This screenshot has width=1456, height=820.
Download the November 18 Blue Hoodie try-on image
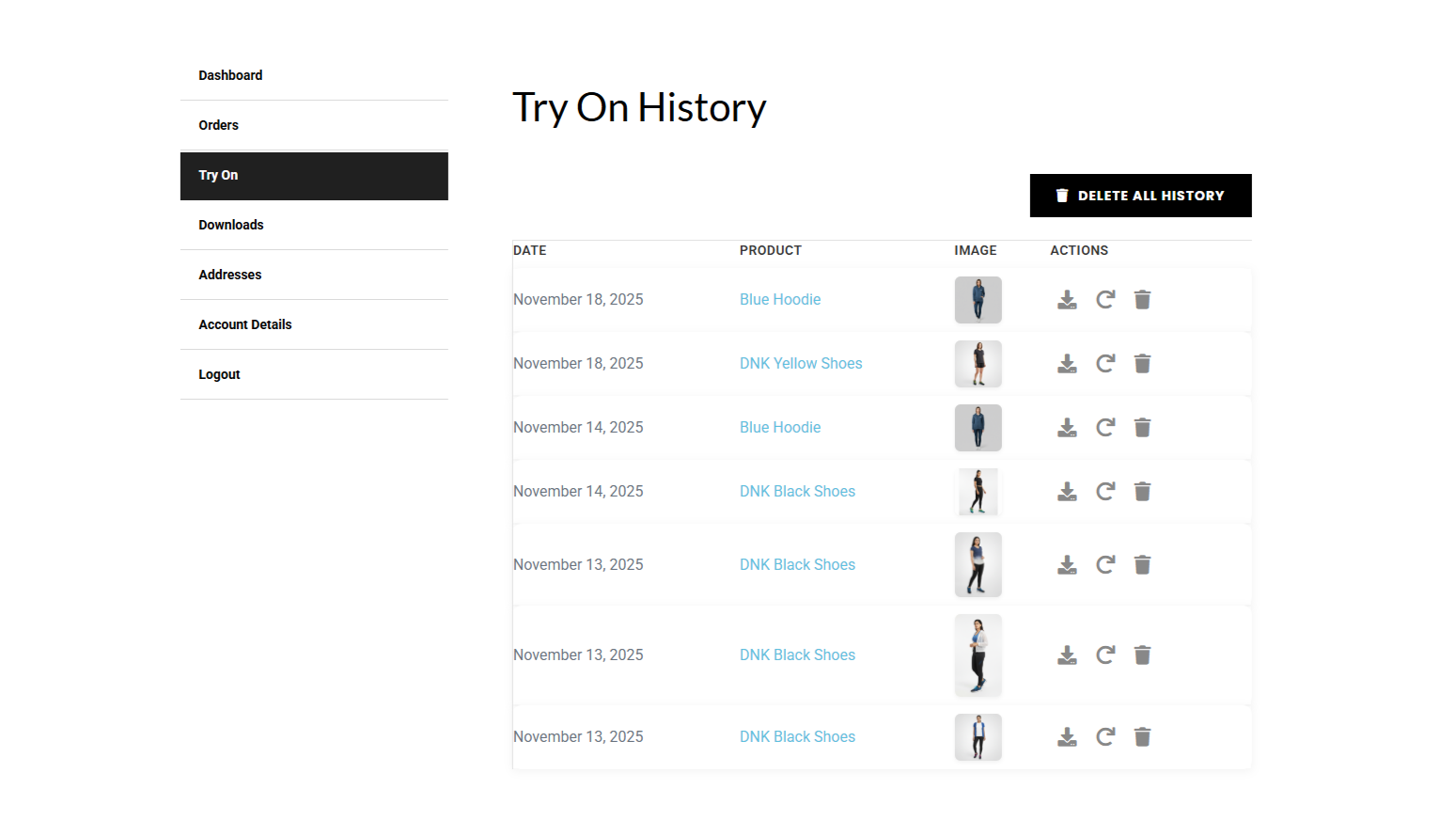tap(1067, 299)
